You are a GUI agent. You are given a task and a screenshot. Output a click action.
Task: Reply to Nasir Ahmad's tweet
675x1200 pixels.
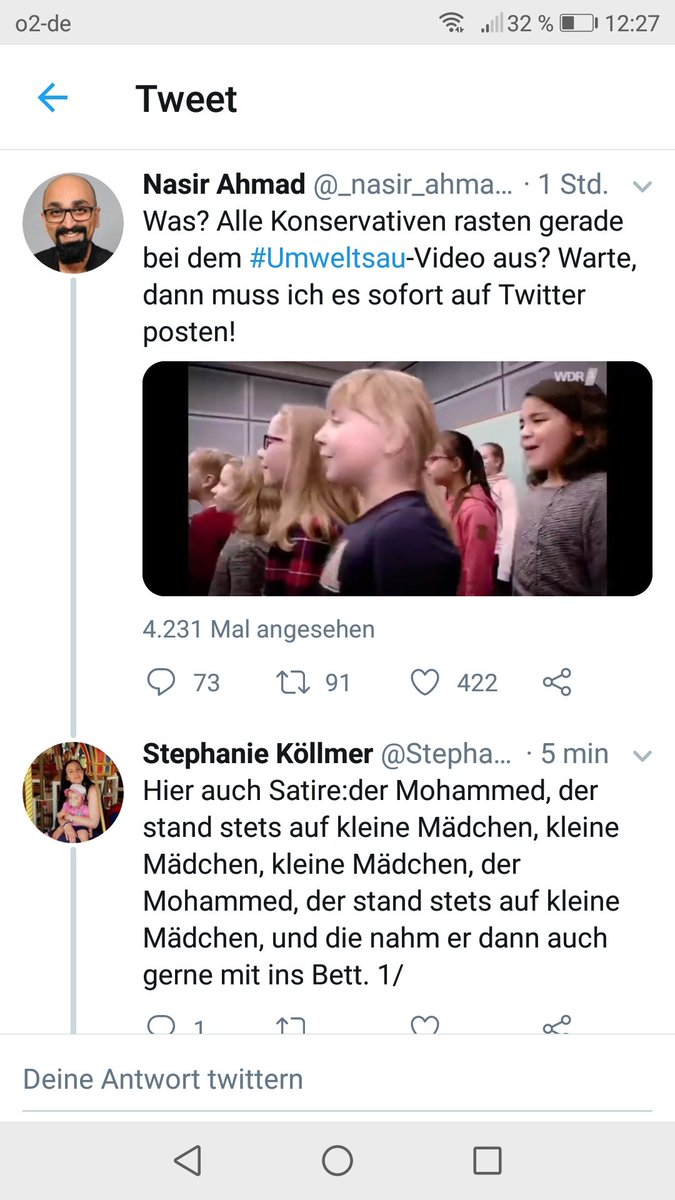point(161,682)
